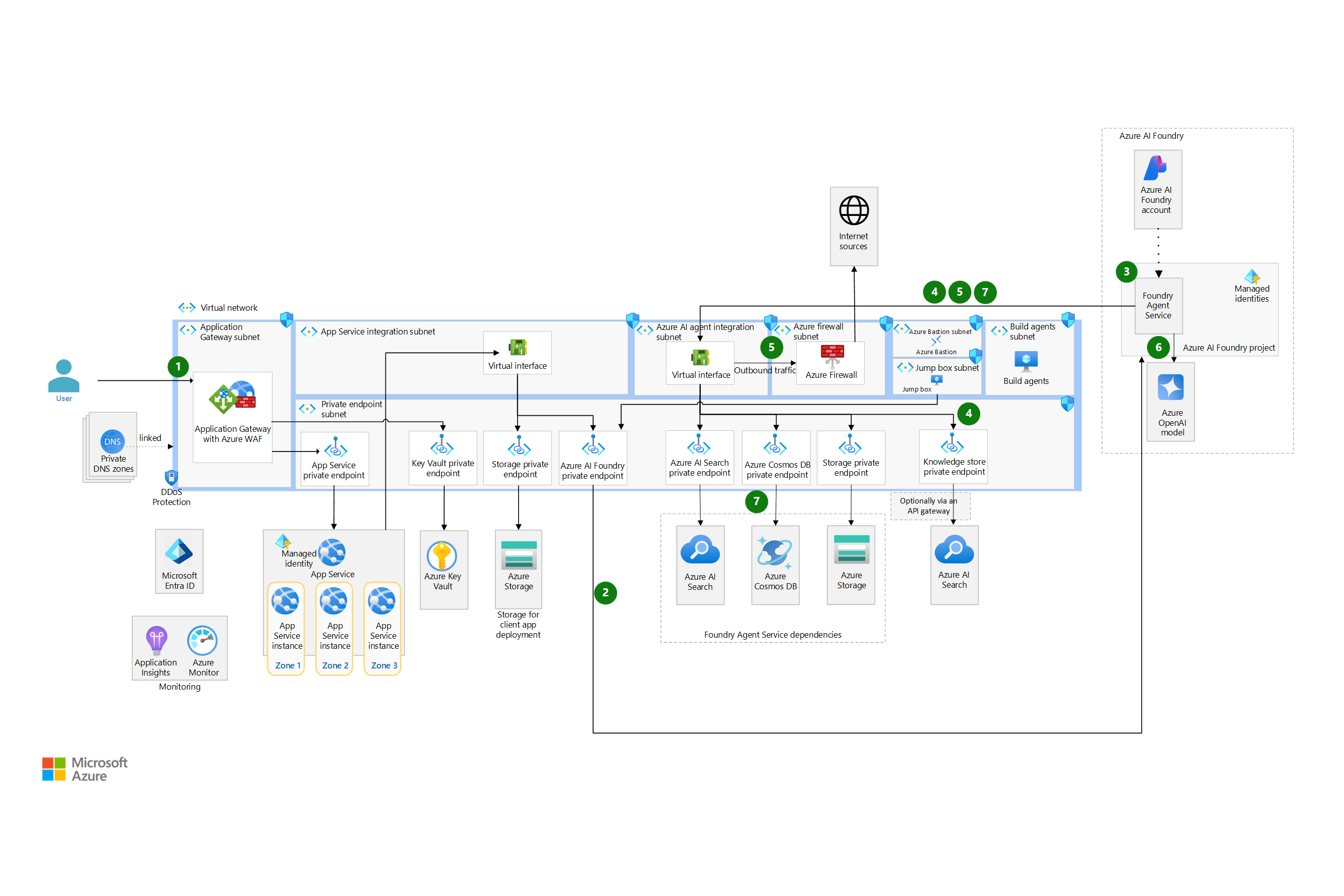Select the Build agents monitor icon

point(1026,361)
